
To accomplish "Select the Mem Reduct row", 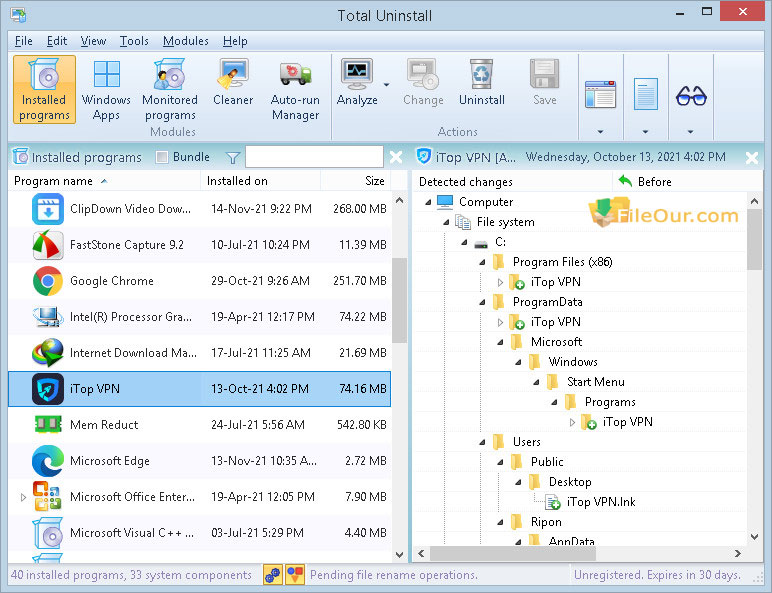I will [199, 425].
